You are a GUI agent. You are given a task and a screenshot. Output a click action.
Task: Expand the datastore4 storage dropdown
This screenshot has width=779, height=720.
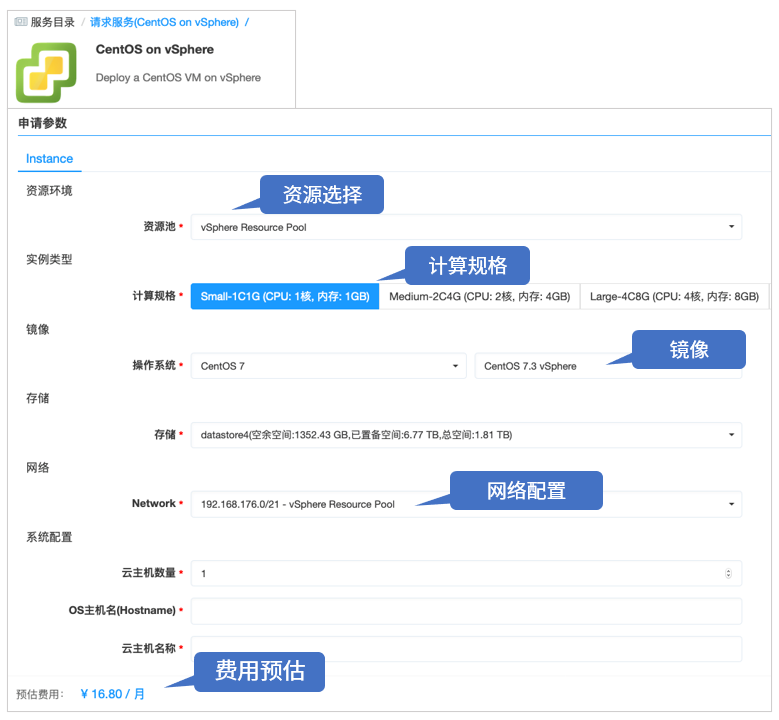coord(466,435)
